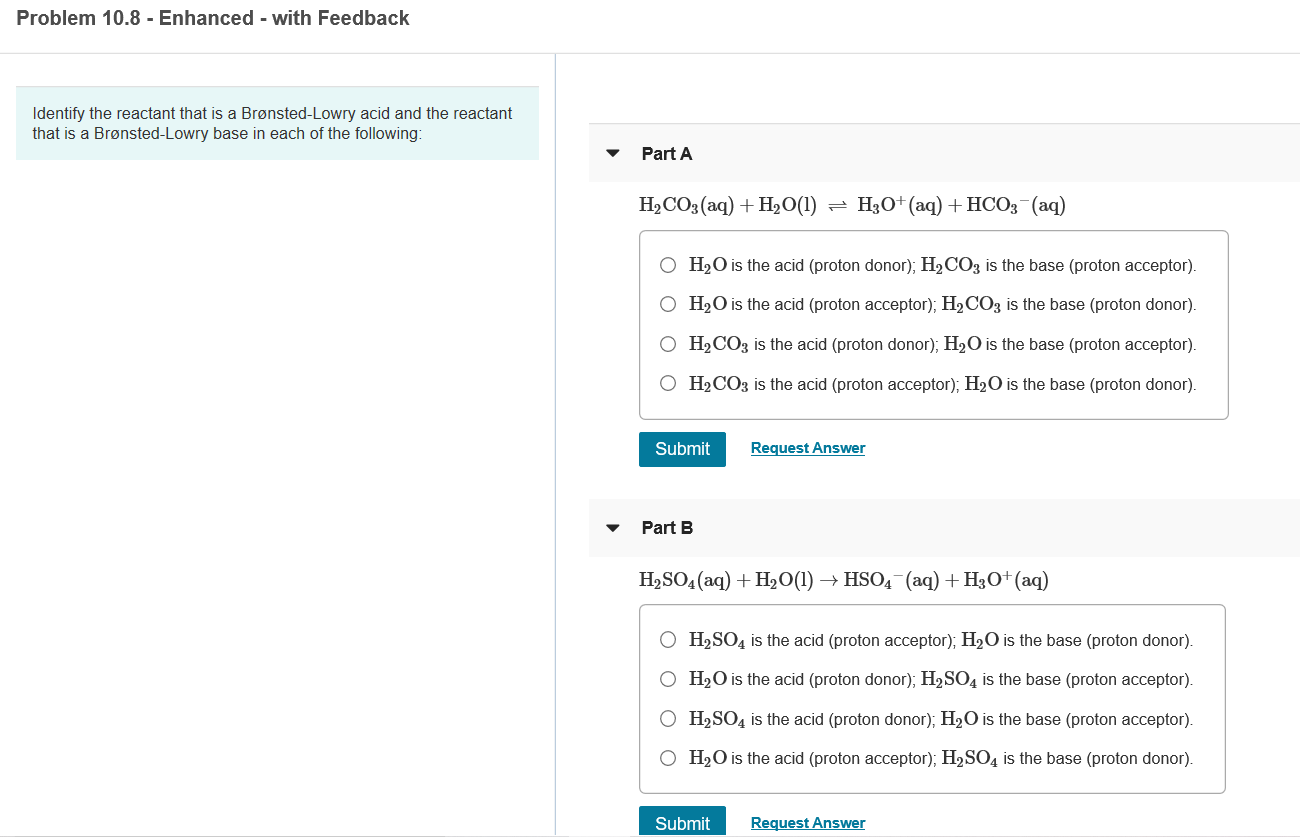Select Part A option: H2O acid donor, H2CO3 base acceptor
Screen dimensions: 1300x837
pyautogui.click(x=668, y=266)
